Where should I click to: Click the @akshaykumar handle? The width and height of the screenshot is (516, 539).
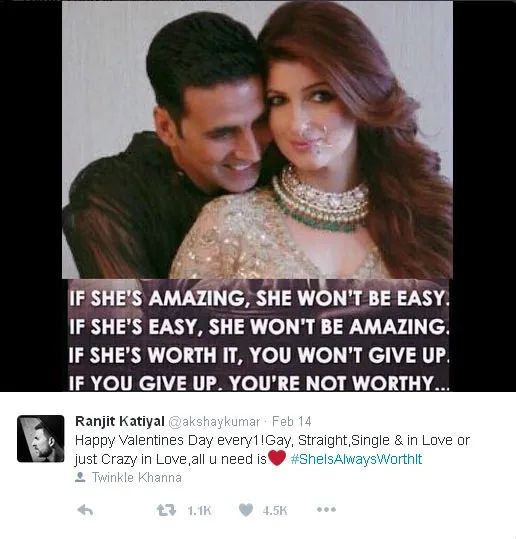(x=214, y=422)
